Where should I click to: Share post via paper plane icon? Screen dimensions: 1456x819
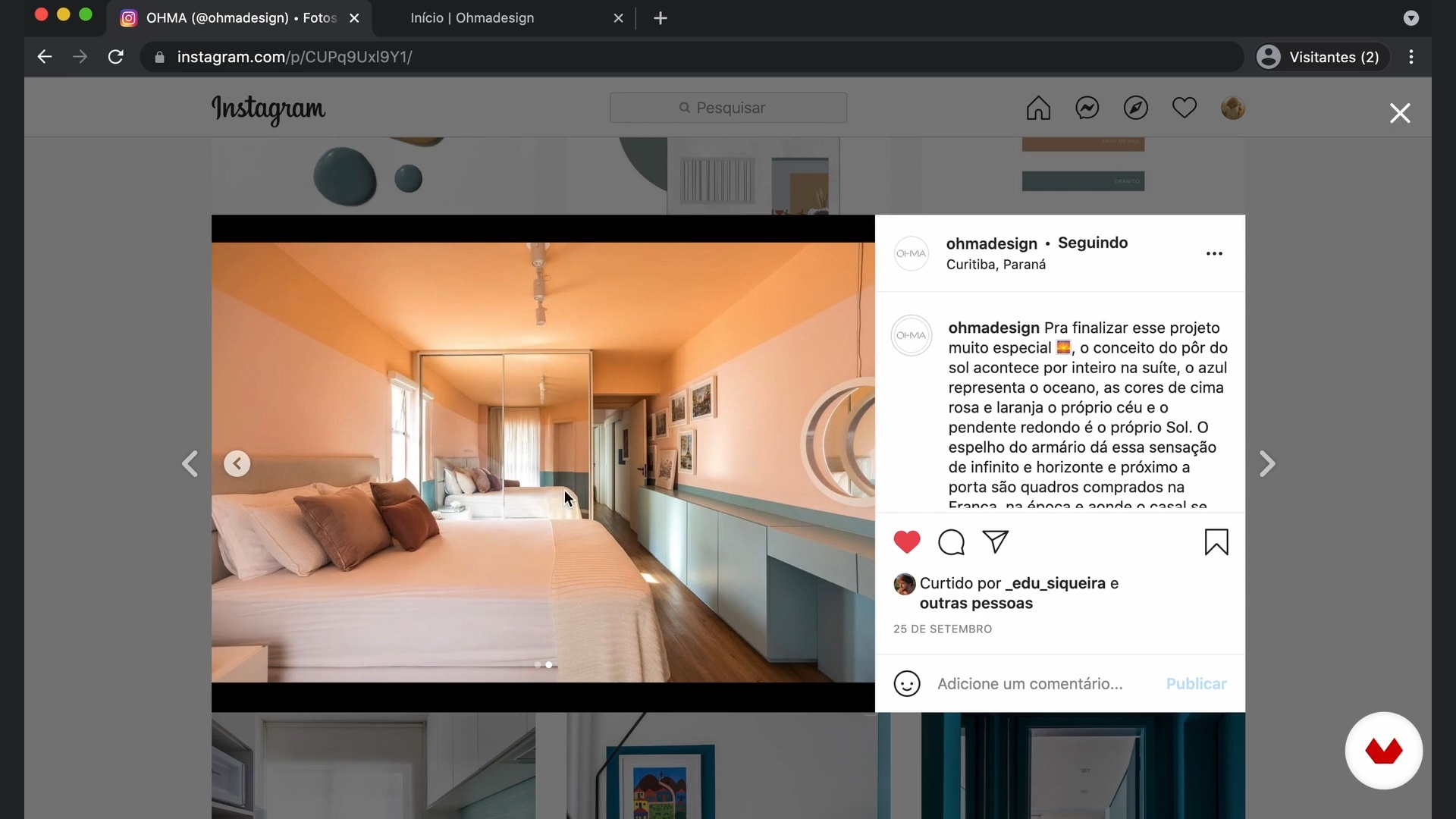[x=995, y=541]
